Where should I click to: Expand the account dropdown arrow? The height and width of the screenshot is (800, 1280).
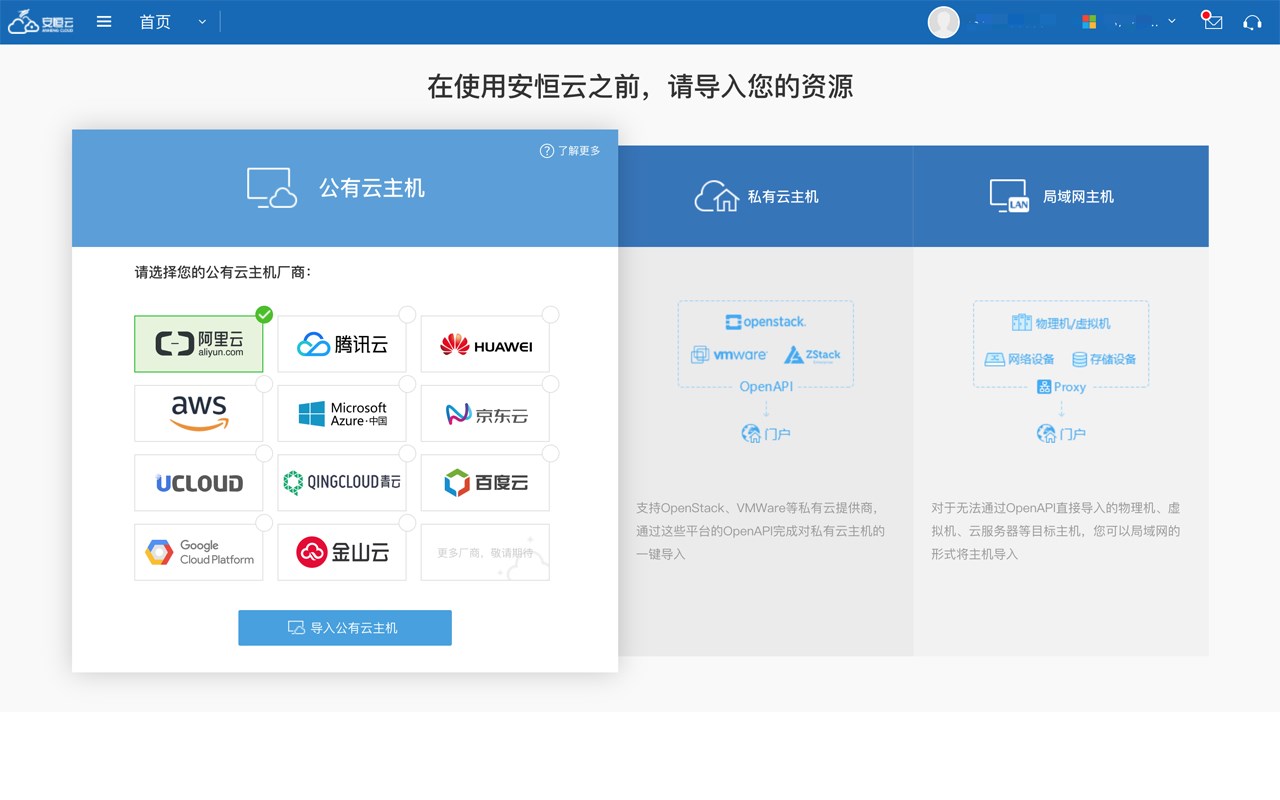click(1172, 21)
